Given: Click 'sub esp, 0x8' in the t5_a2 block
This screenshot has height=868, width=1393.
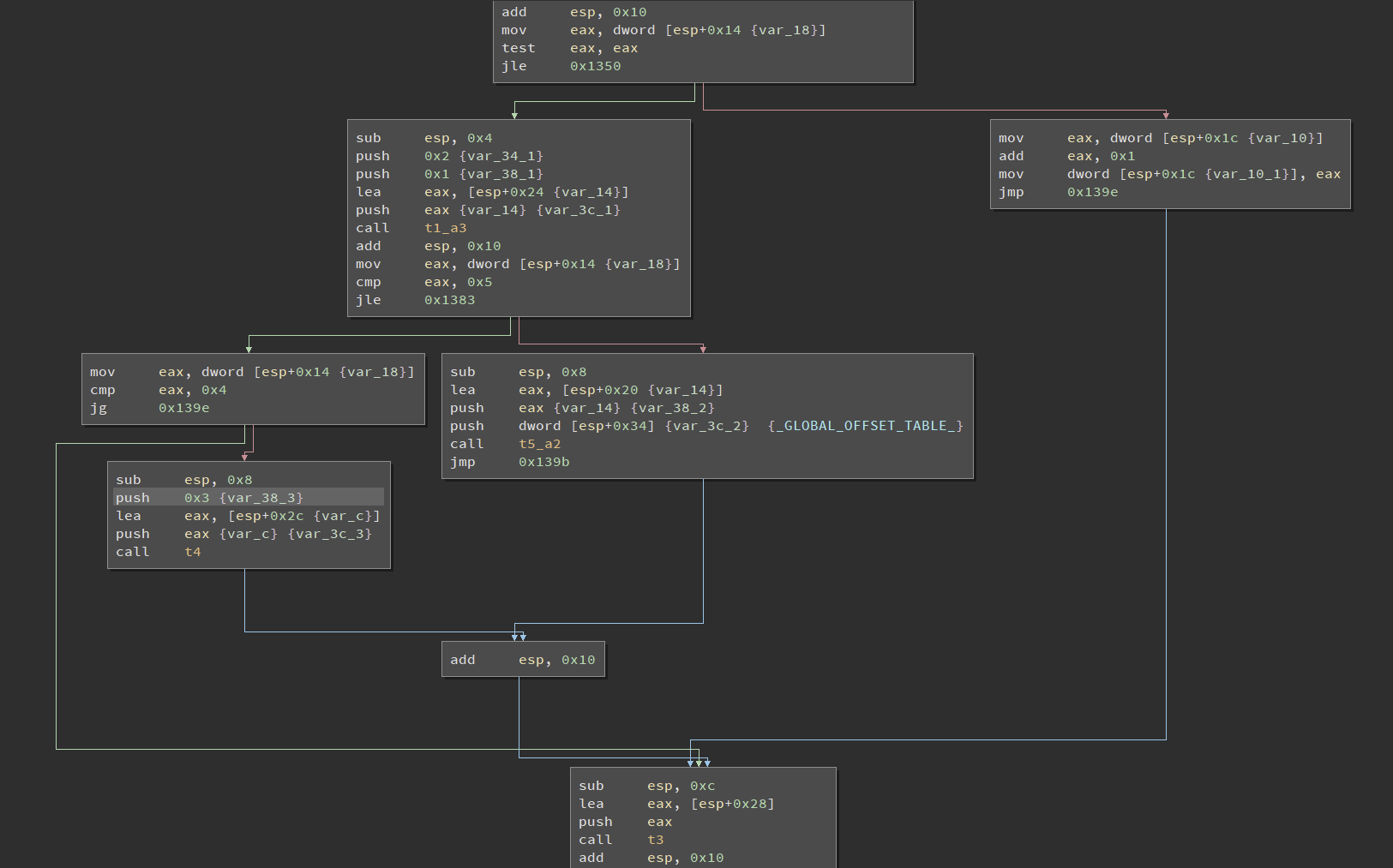Looking at the screenshot, I should [x=519, y=372].
